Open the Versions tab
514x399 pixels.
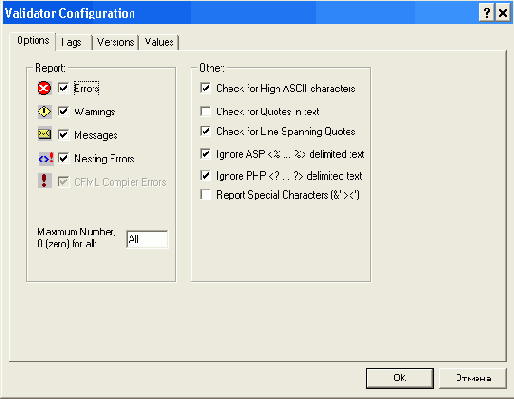pos(116,42)
